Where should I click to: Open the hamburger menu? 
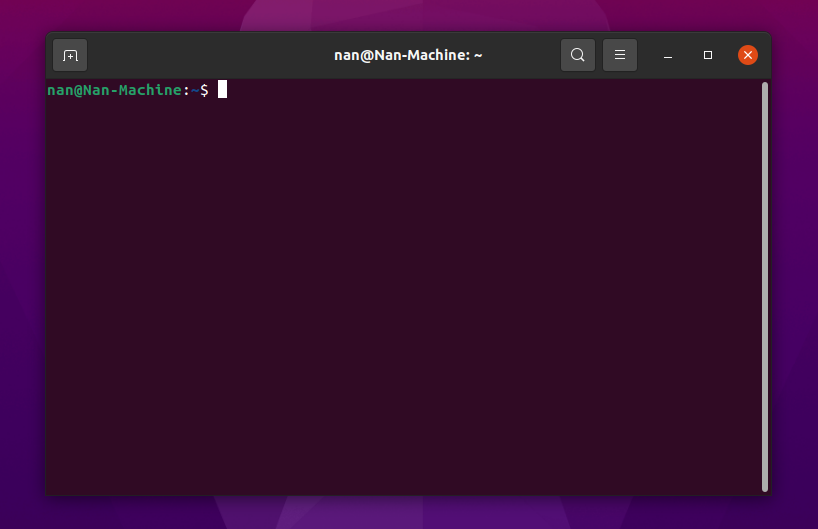point(620,55)
